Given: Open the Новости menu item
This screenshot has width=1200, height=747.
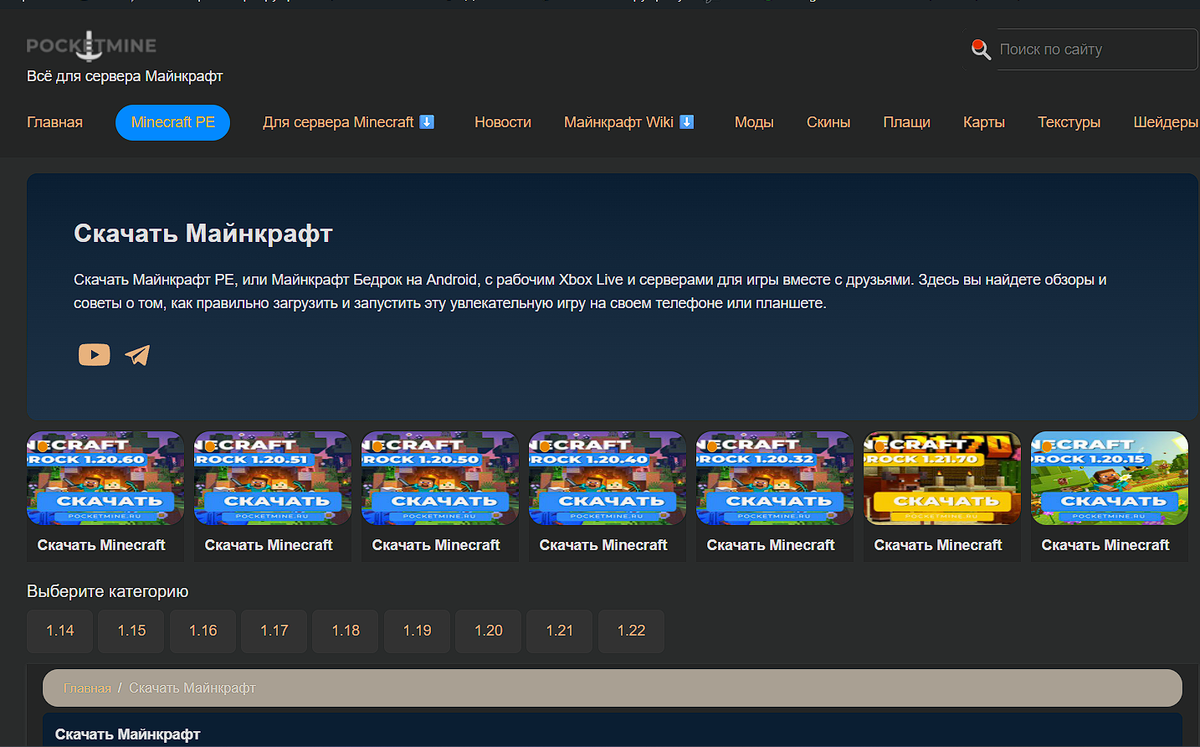Looking at the screenshot, I should pos(503,122).
